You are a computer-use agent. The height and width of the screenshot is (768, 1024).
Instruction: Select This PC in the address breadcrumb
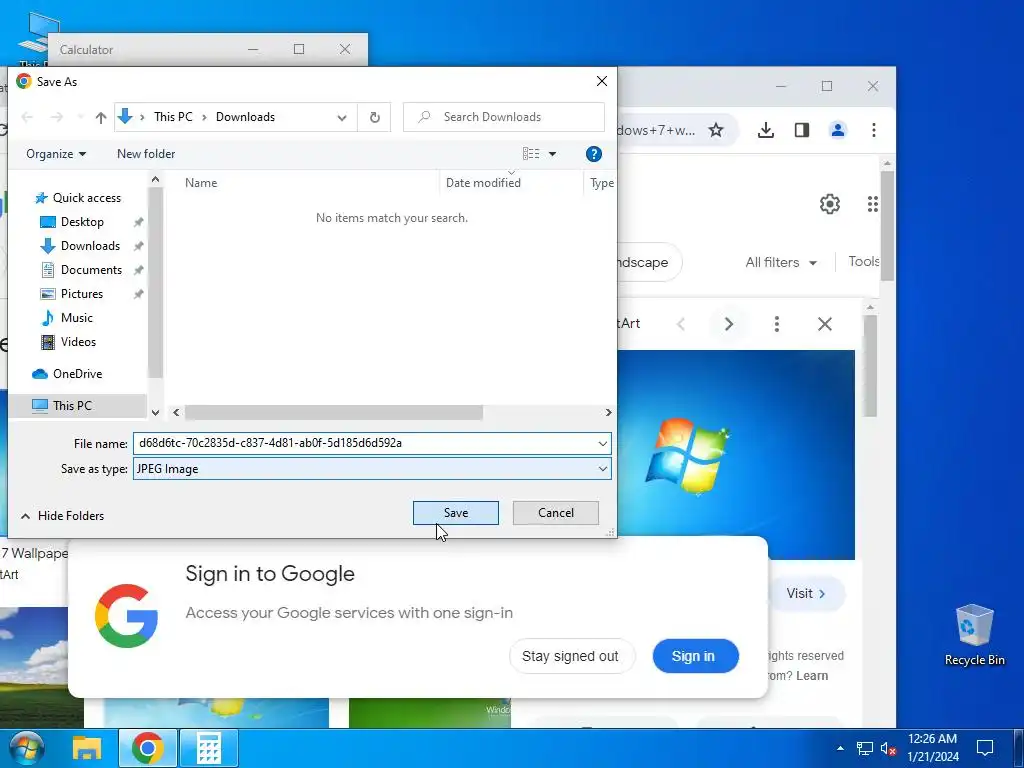173,117
